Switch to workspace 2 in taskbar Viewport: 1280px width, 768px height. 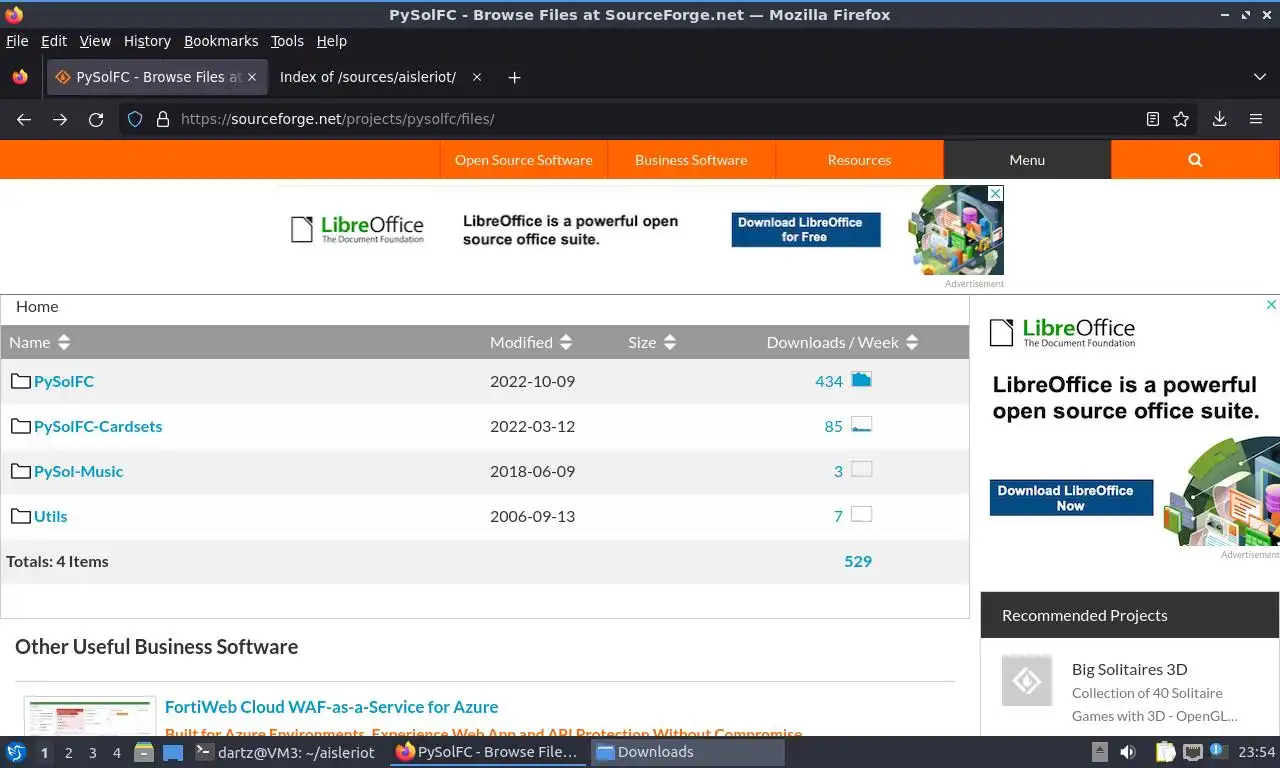(69, 752)
